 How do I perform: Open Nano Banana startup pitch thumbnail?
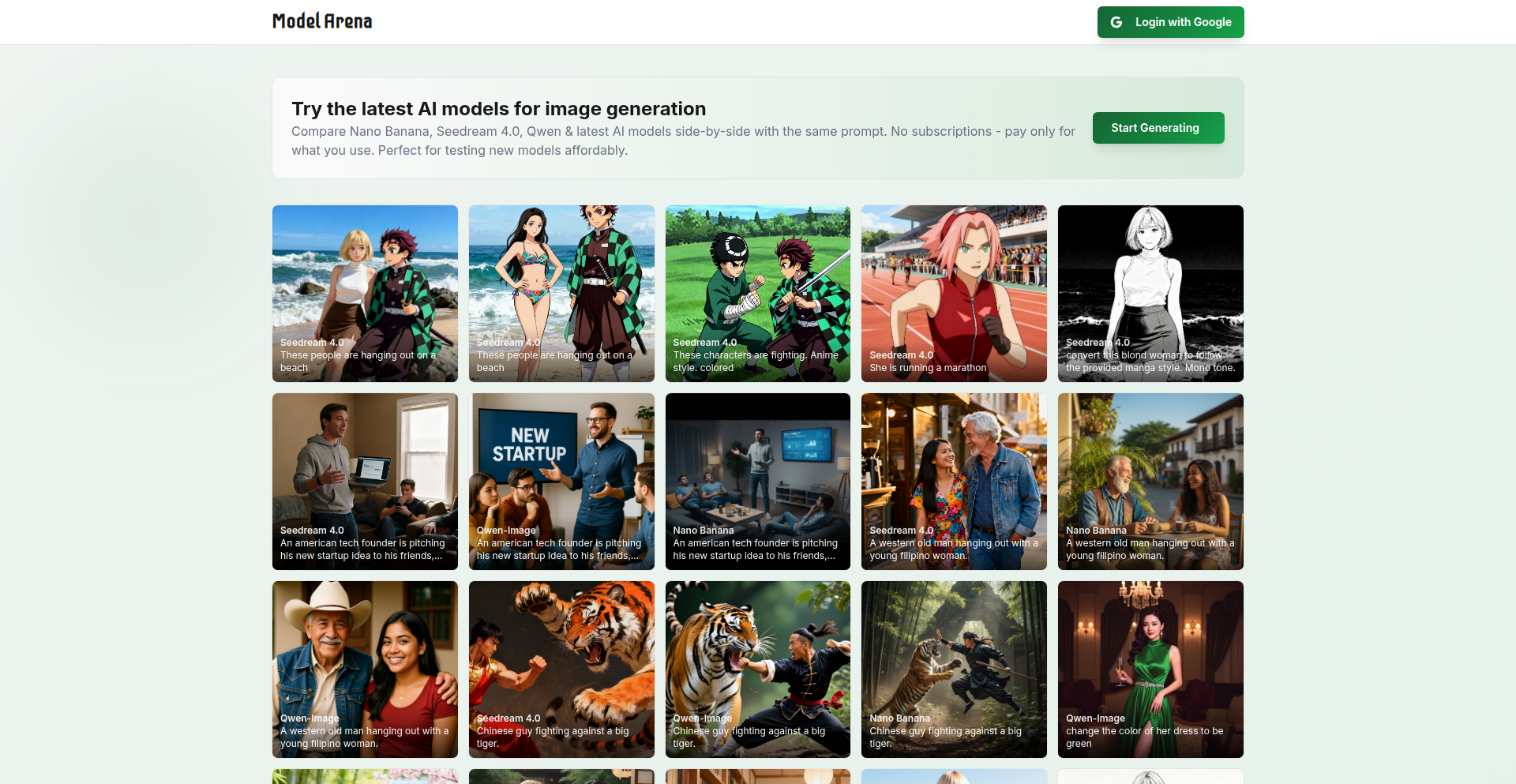[758, 482]
